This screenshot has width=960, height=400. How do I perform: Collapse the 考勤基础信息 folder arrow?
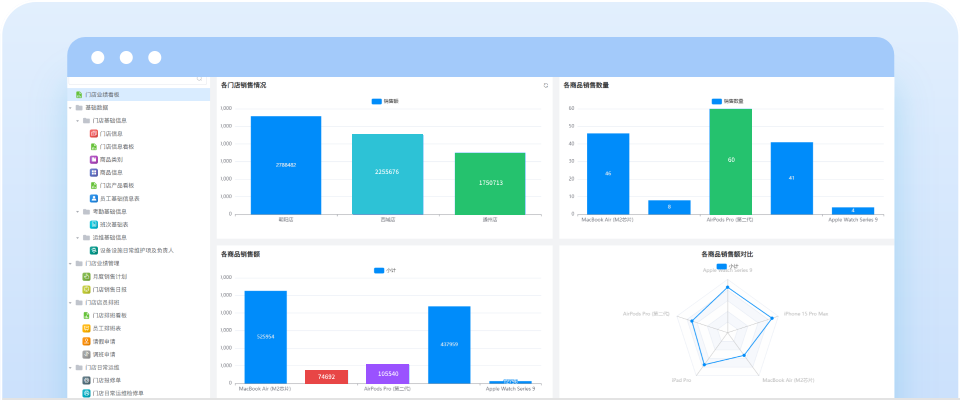78,211
